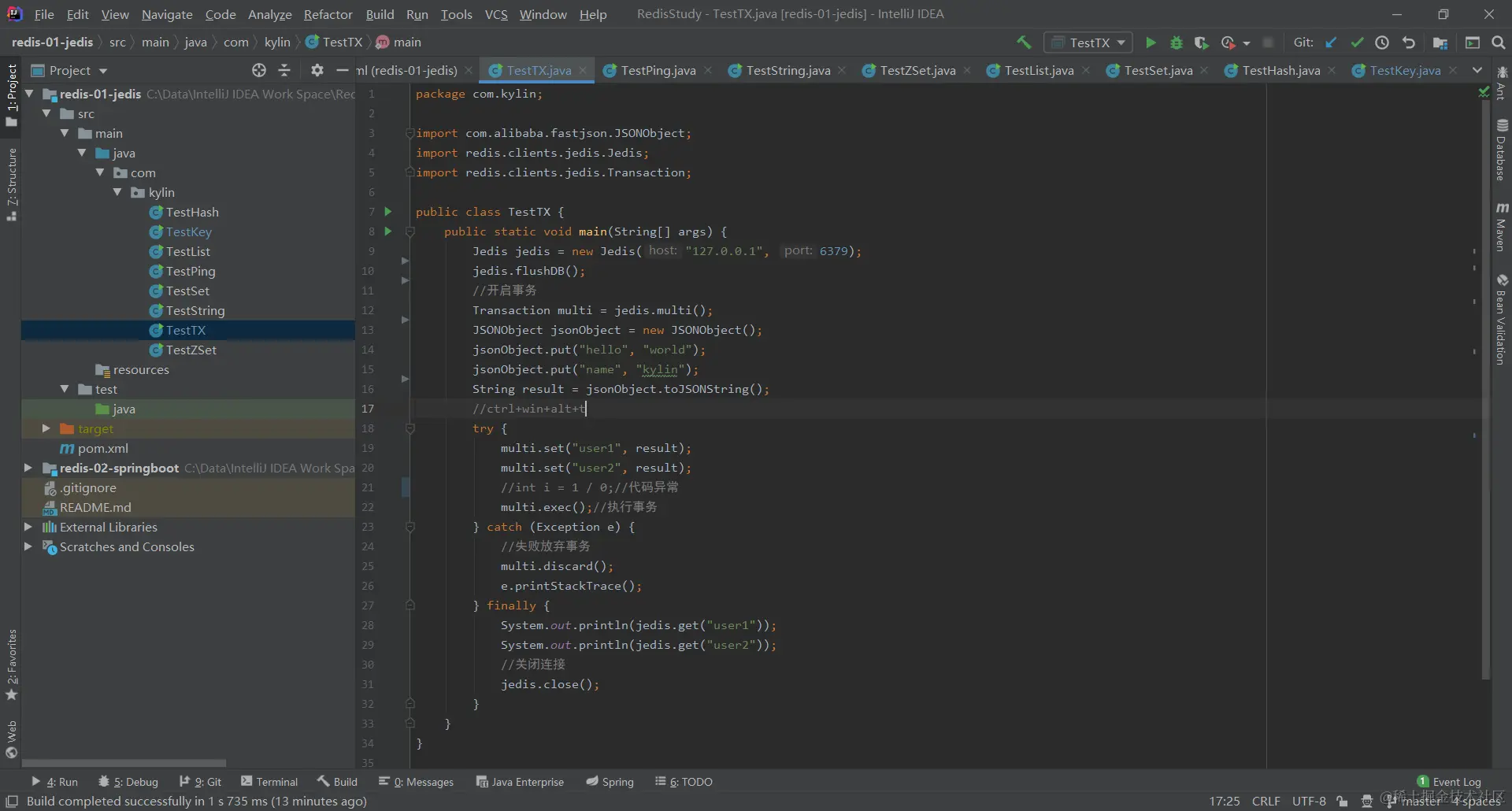Viewport: 1512px width, 811px height.
Task: Toggle fold on the catch block
Action: 409,527
